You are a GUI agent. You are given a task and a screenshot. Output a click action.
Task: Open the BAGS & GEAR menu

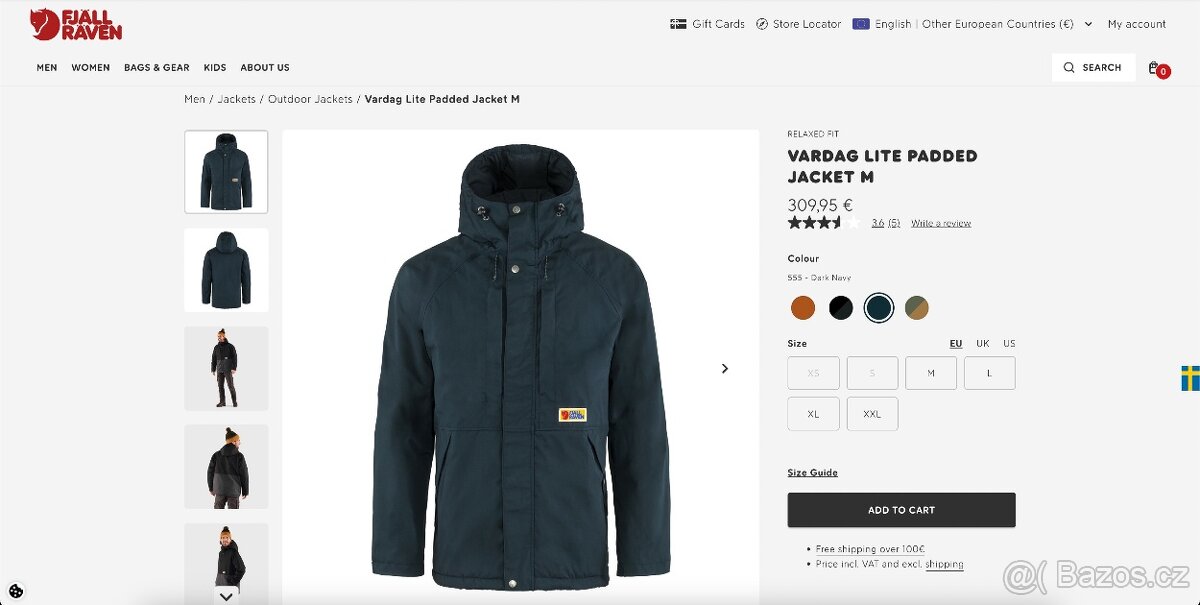156,67
